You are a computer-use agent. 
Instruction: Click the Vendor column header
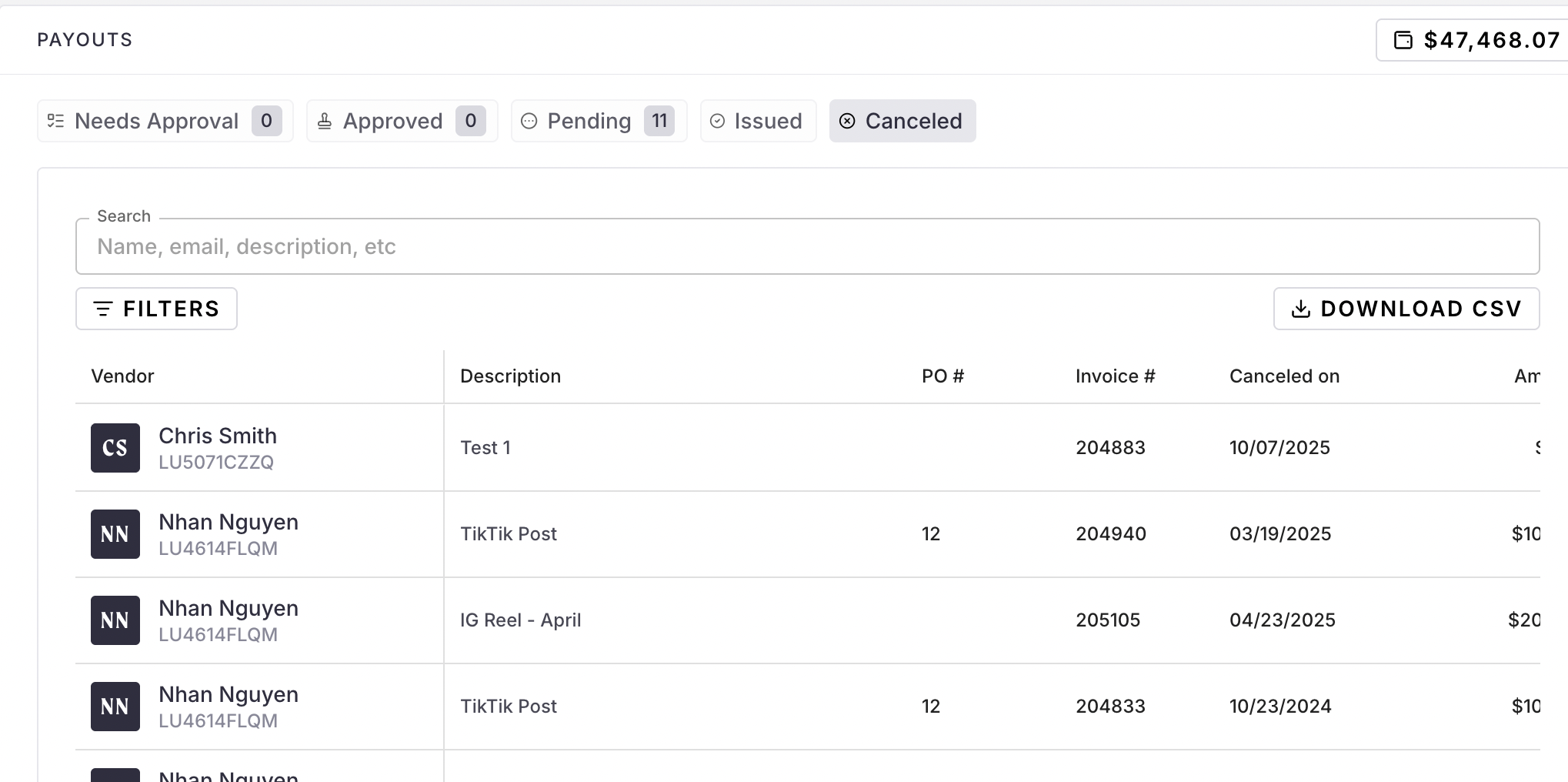point(123,376)
